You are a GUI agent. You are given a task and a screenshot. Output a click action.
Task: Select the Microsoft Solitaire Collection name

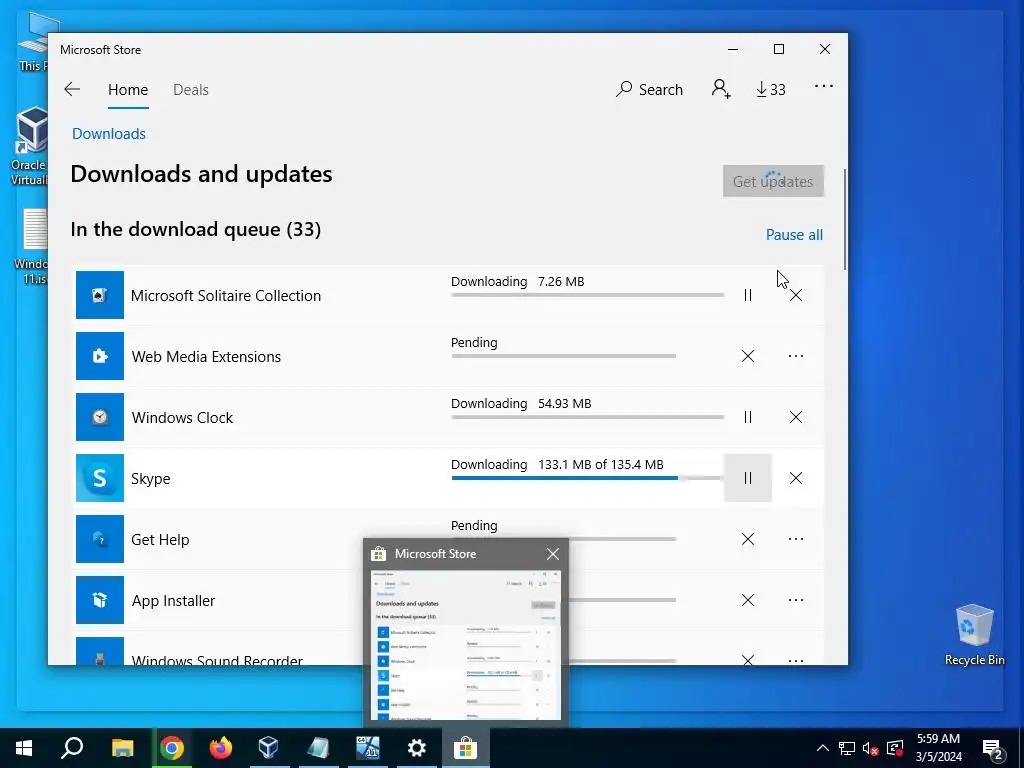click(226, 295)
